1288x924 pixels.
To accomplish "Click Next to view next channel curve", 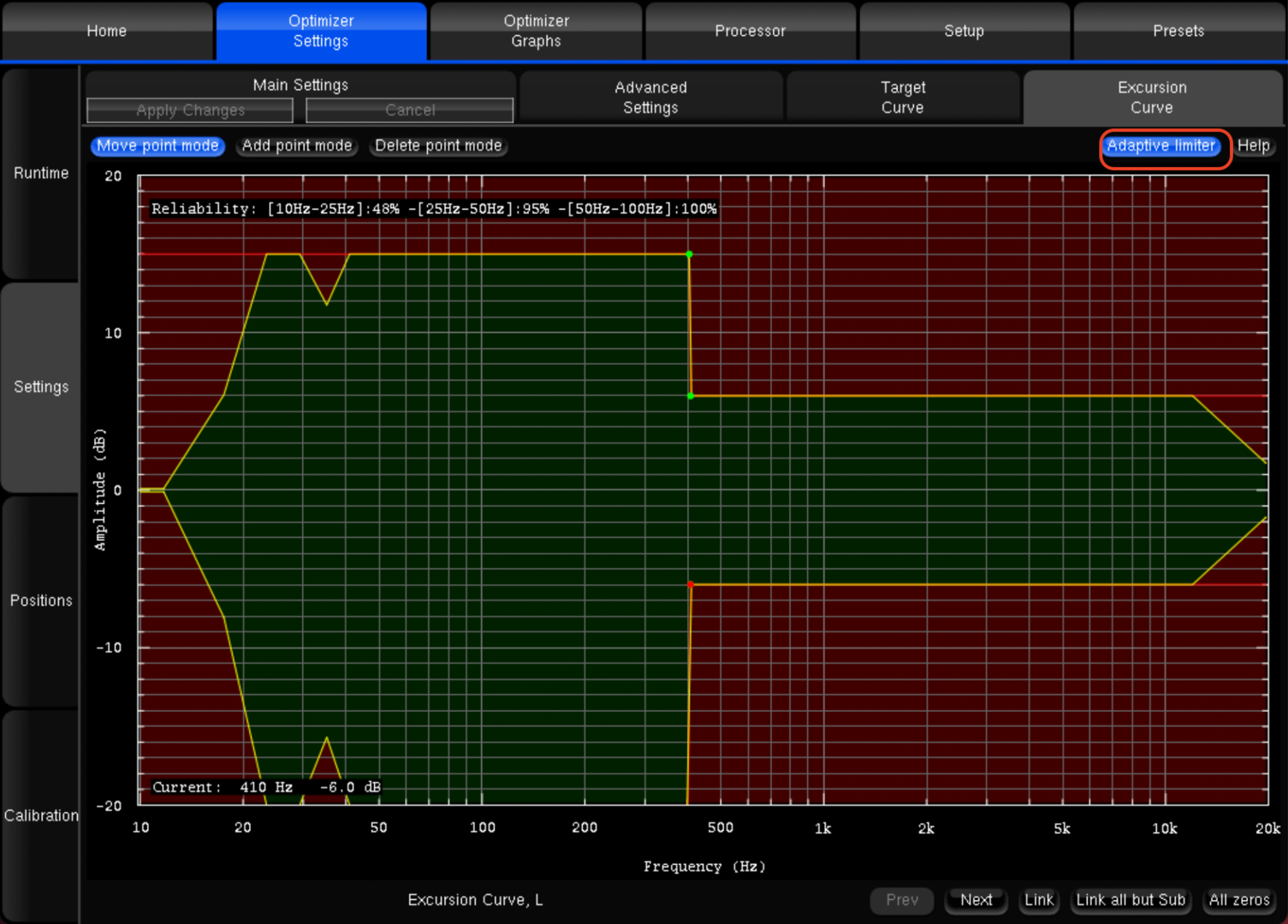I will [x=976, y=900].
